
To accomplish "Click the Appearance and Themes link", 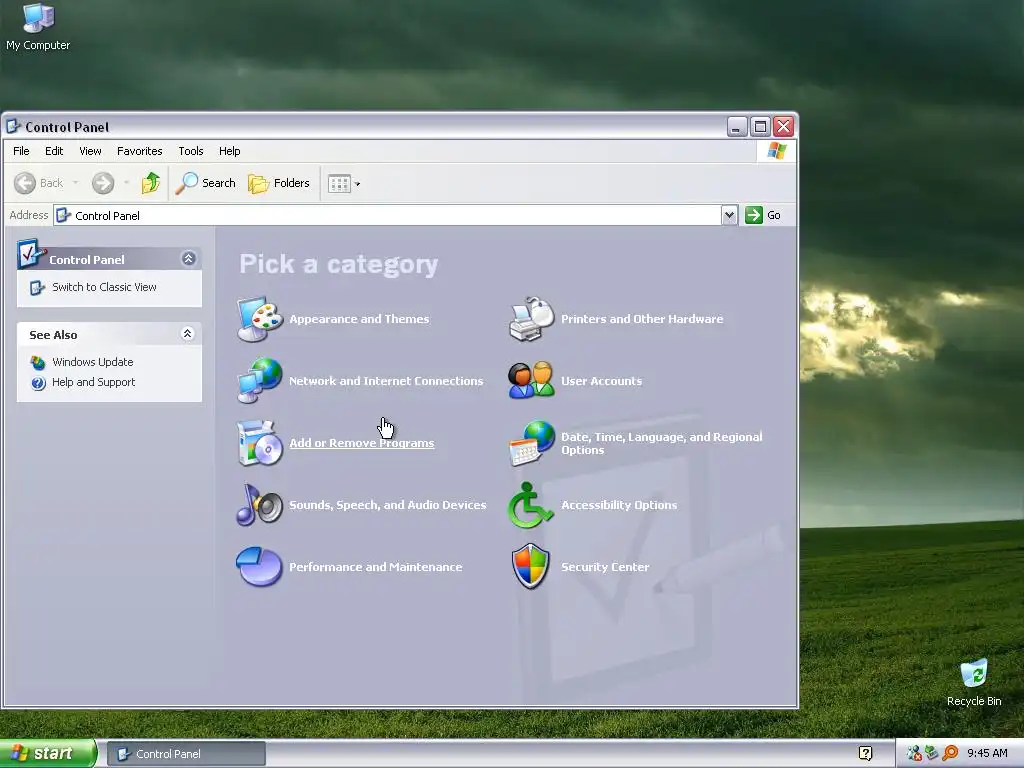I will (359, 319).
